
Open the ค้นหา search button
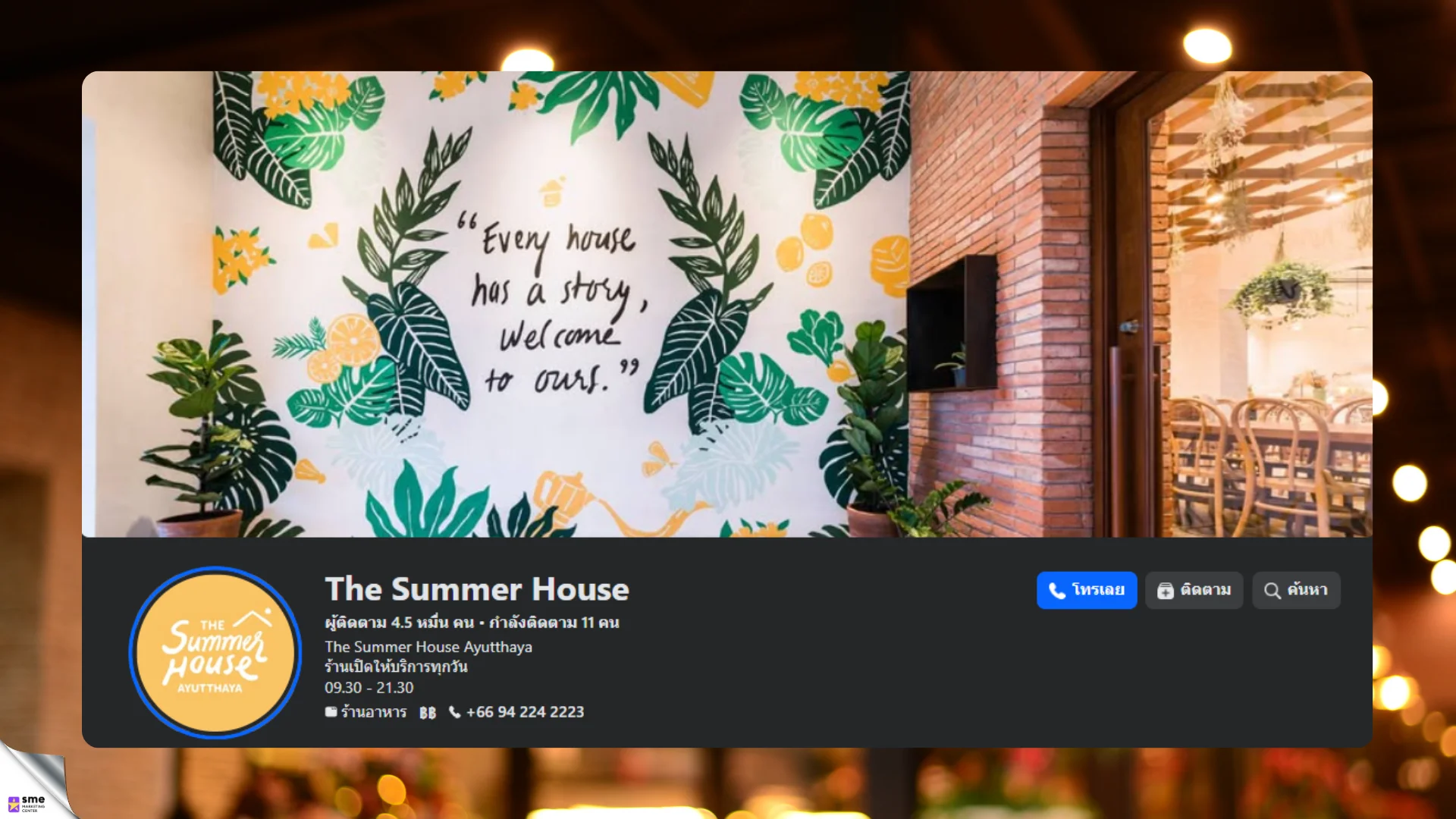coord(1296,590)
